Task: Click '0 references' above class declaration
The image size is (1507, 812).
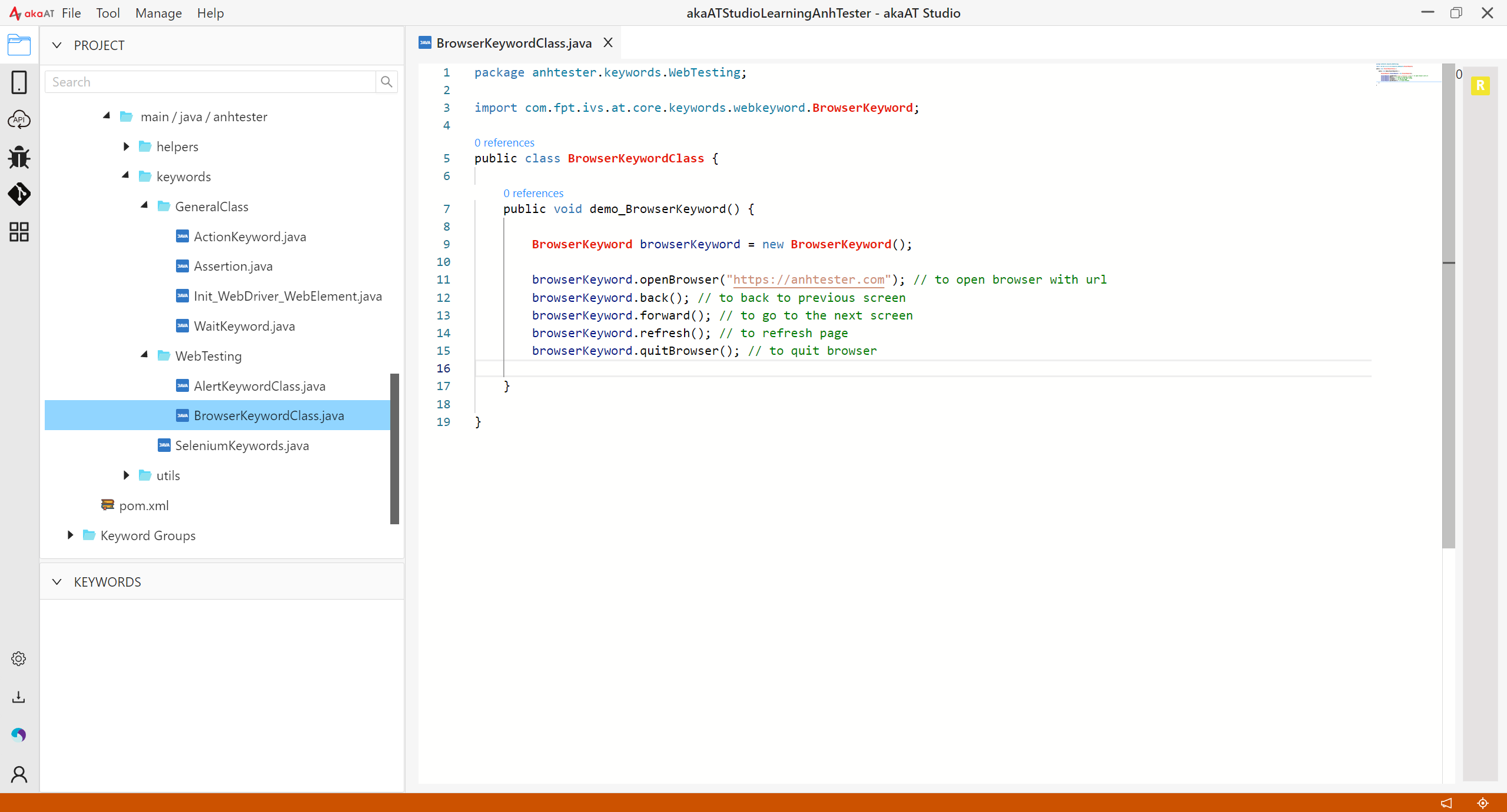Action: (504, 142)
